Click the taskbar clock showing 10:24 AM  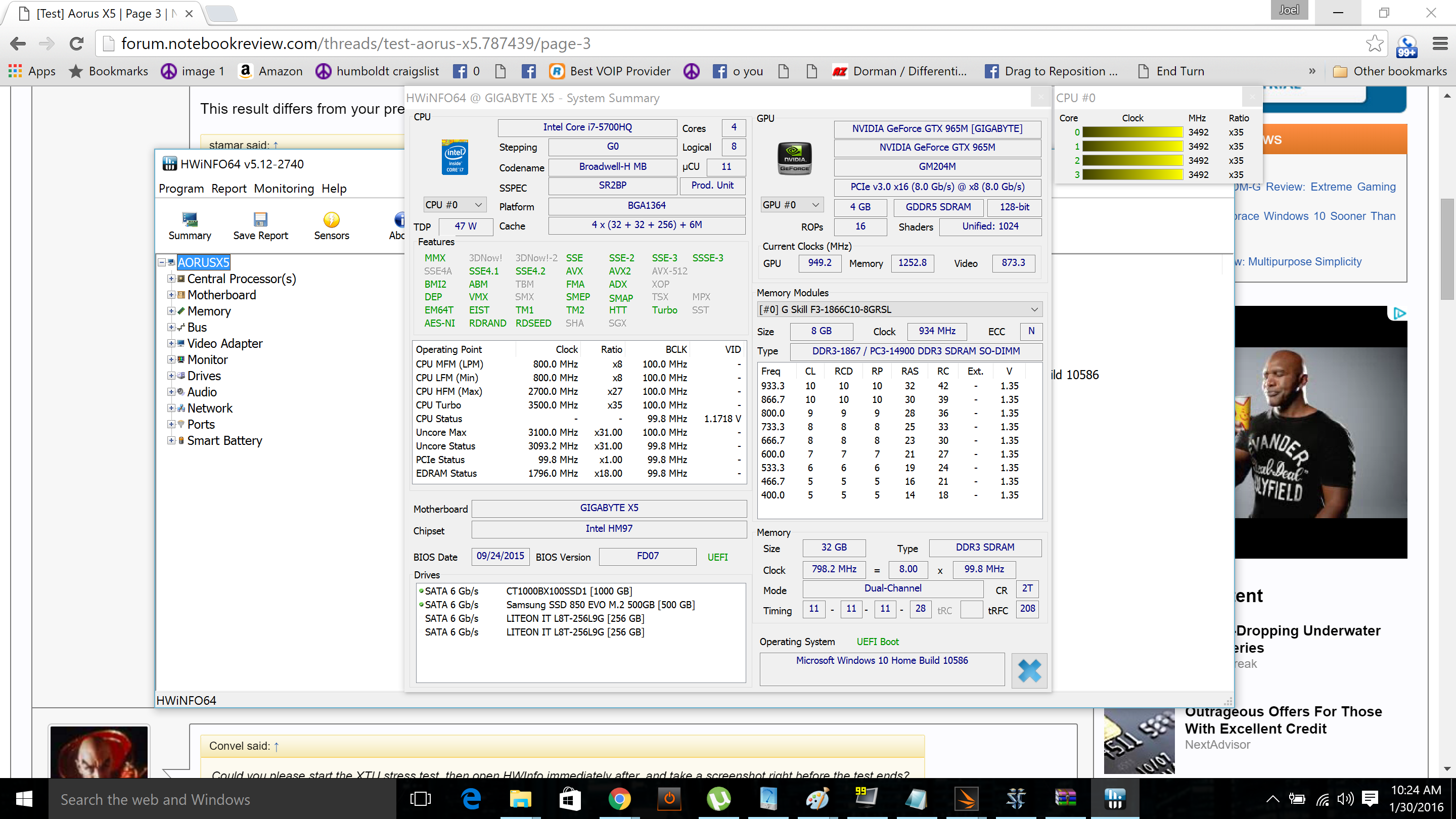pyautogui.click(x=1416, y=799)
